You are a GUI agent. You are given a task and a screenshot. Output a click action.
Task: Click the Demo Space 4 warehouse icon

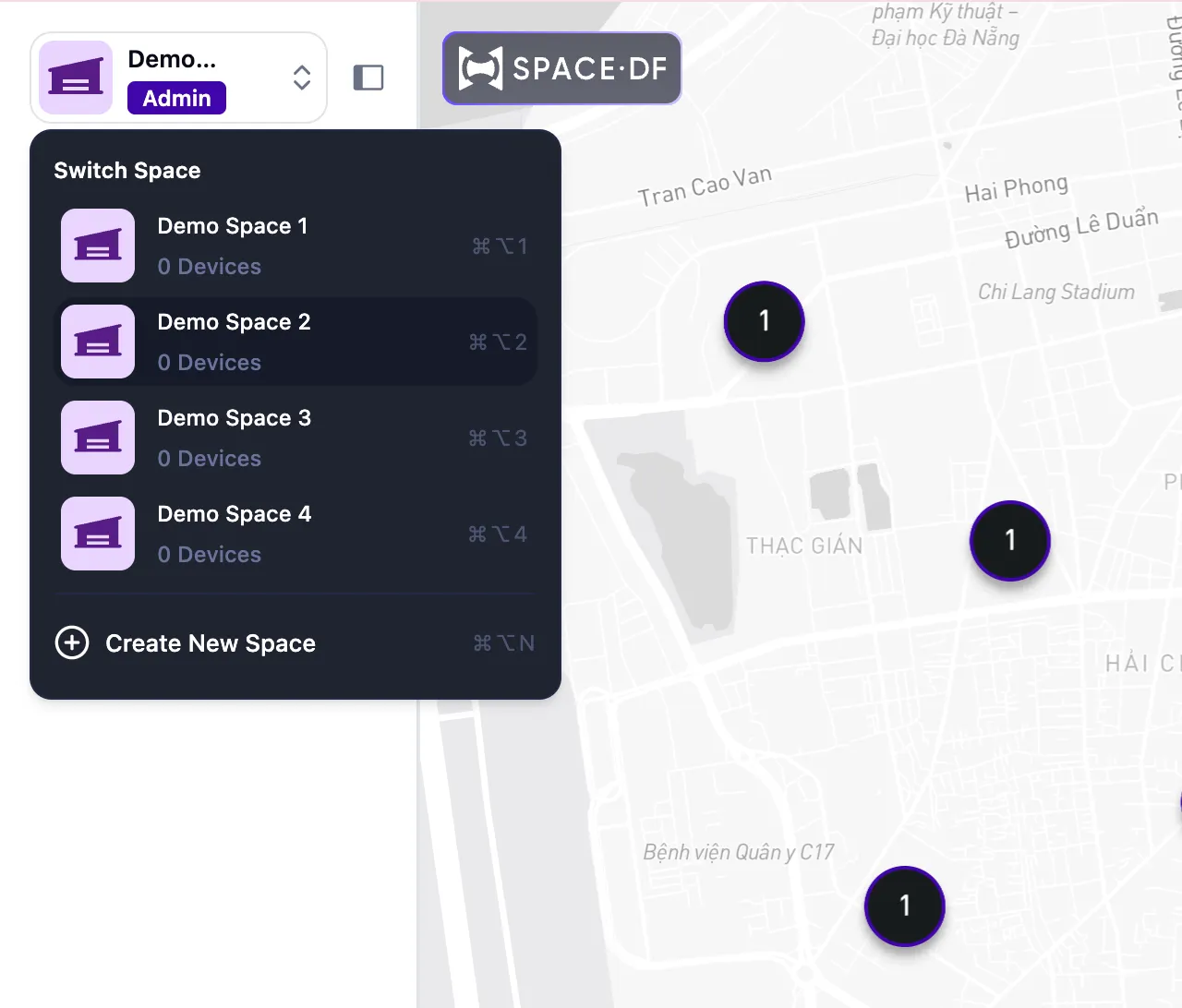tap(98, 534)
